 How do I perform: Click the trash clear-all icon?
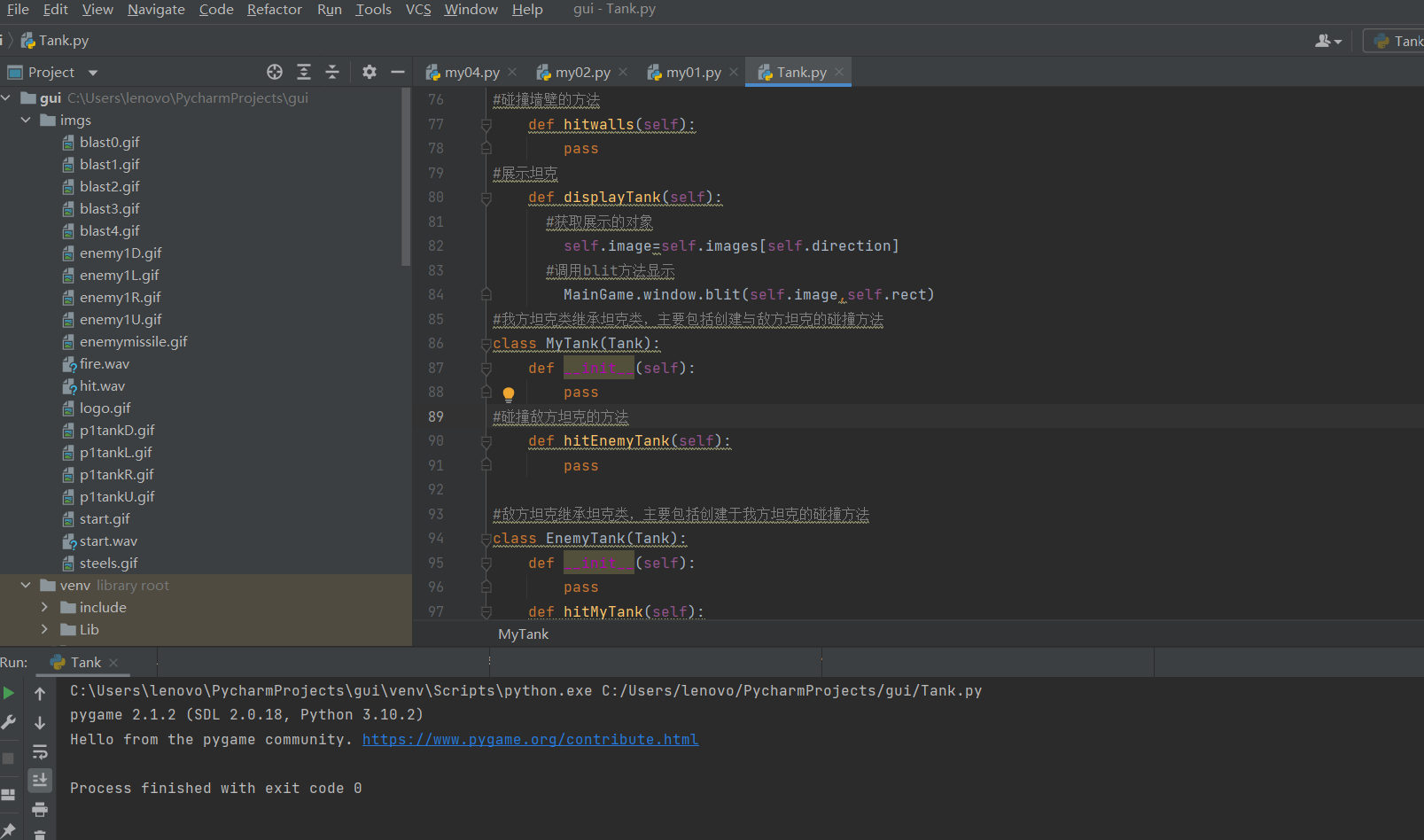point(40,834)
